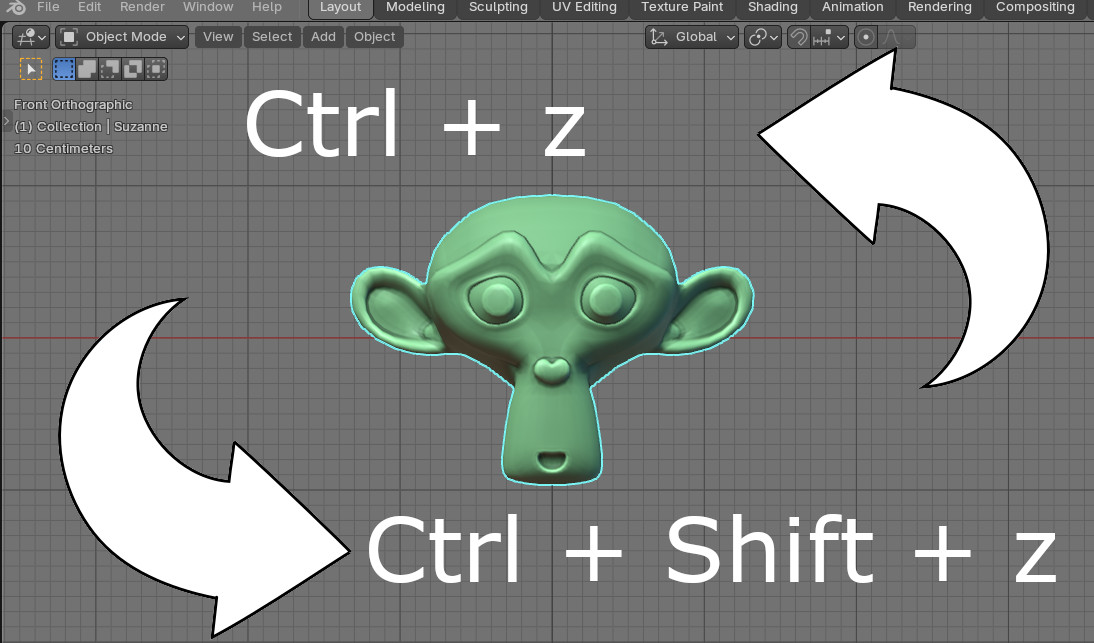Open the proportional editing falloff curve control
1094x643 pixels.
(x=890, y=37)
